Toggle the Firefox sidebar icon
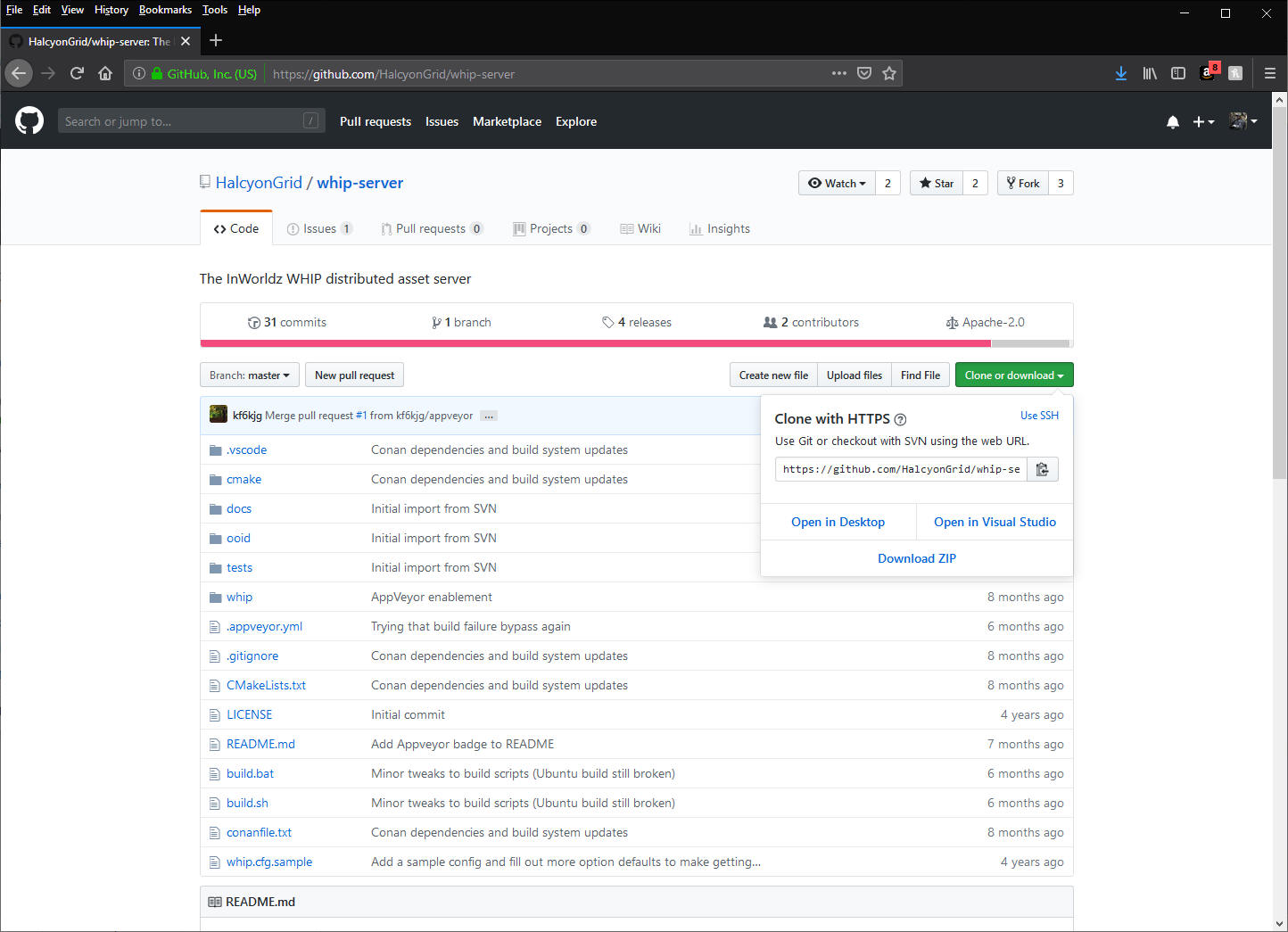1288x932 pixels. (x=1178, y=73)
